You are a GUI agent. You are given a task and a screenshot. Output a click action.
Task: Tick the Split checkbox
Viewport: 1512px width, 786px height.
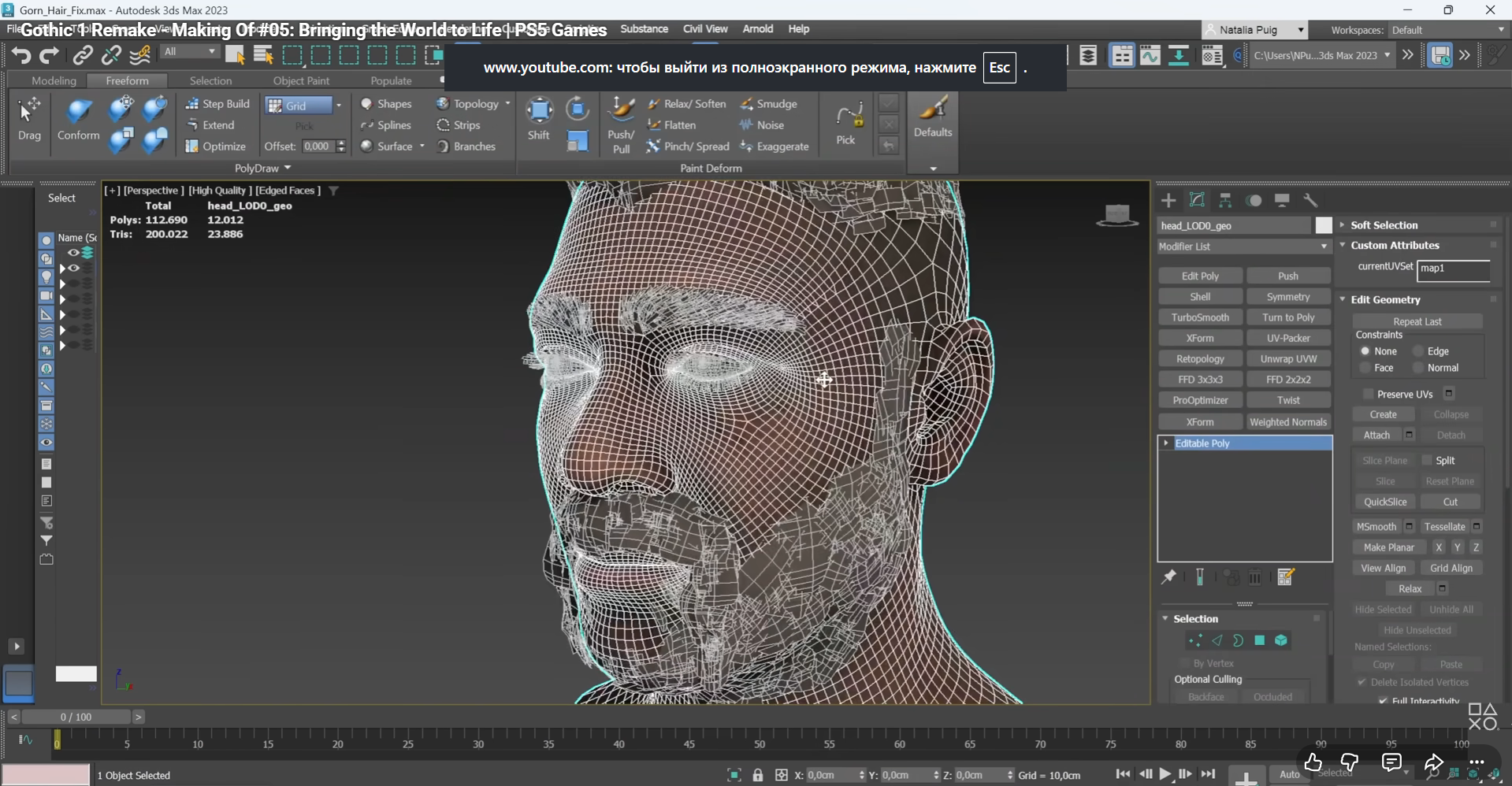pos(1427,460)
